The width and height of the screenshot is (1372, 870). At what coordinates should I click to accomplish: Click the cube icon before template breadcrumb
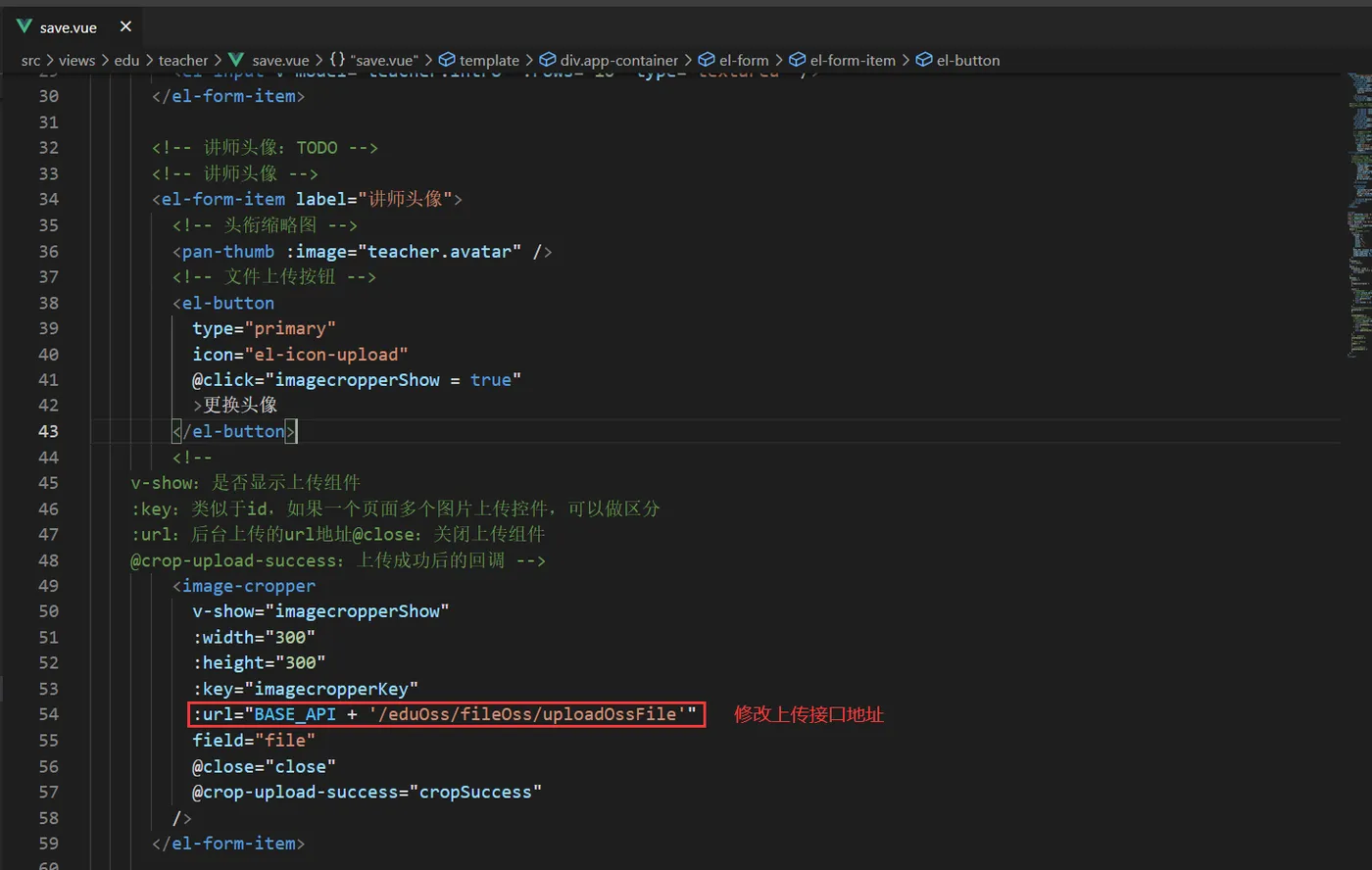(447, 61)
